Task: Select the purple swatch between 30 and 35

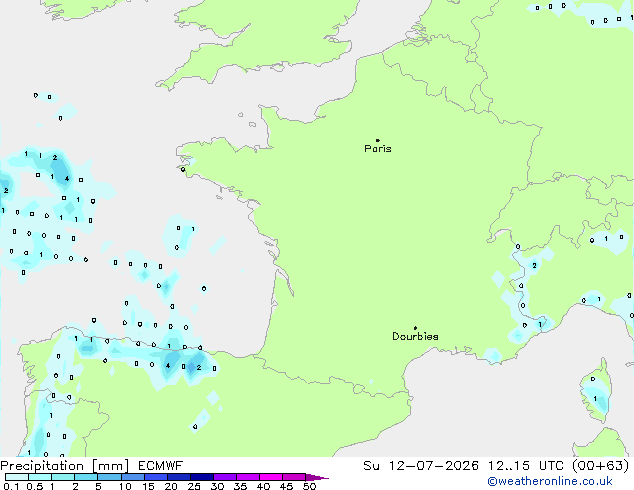Action: 225,477
